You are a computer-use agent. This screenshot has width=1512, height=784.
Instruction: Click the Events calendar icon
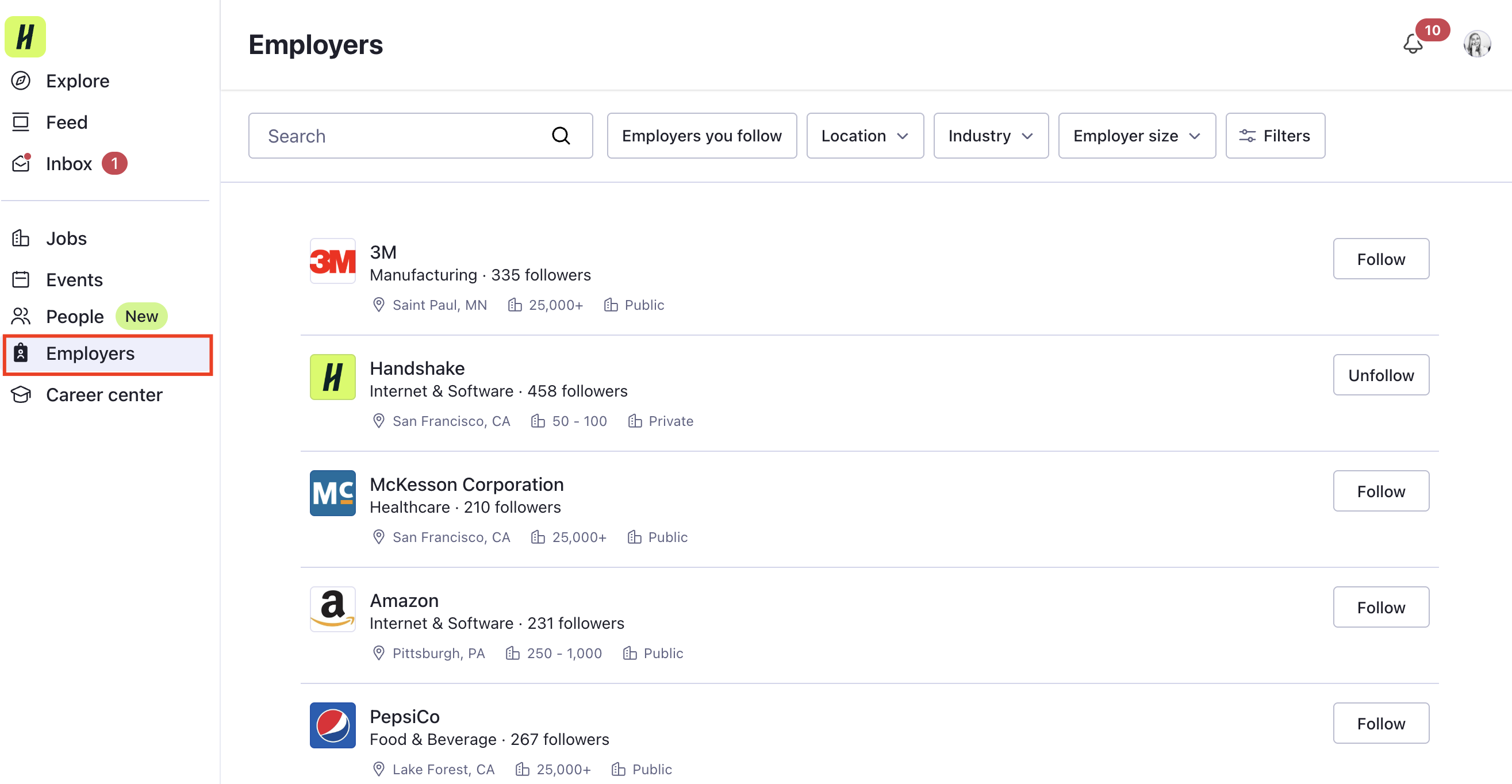[x=21, y=279]
